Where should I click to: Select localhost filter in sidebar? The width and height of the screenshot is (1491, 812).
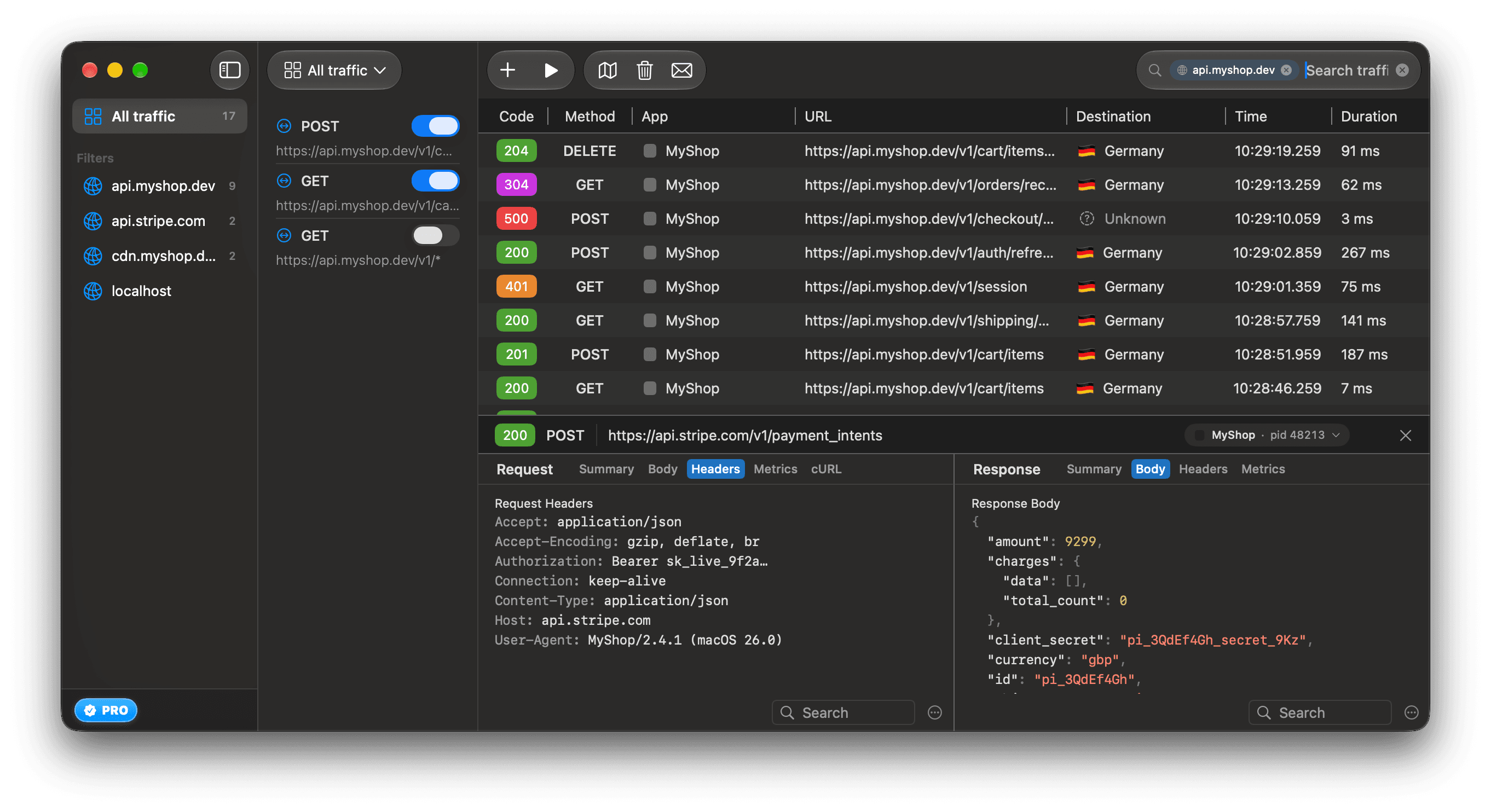click(160, 291)
